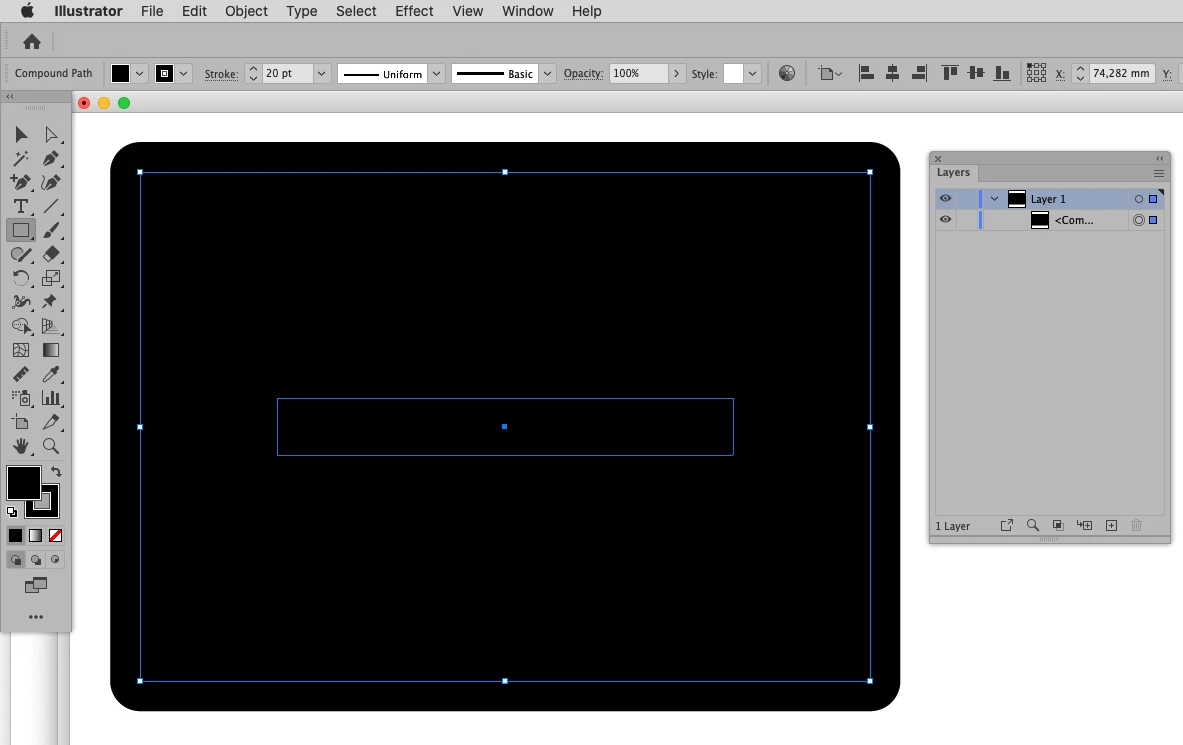Select the Symbol Sprayer tool
Viewport: 1183px width, 745px height.
click(21, 398)
